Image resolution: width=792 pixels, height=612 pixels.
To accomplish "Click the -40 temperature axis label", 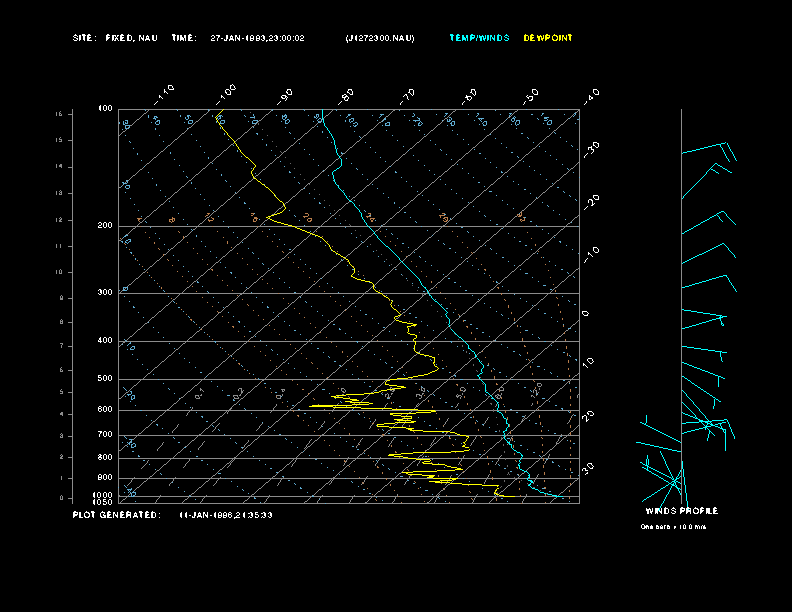I will [591, 95].
